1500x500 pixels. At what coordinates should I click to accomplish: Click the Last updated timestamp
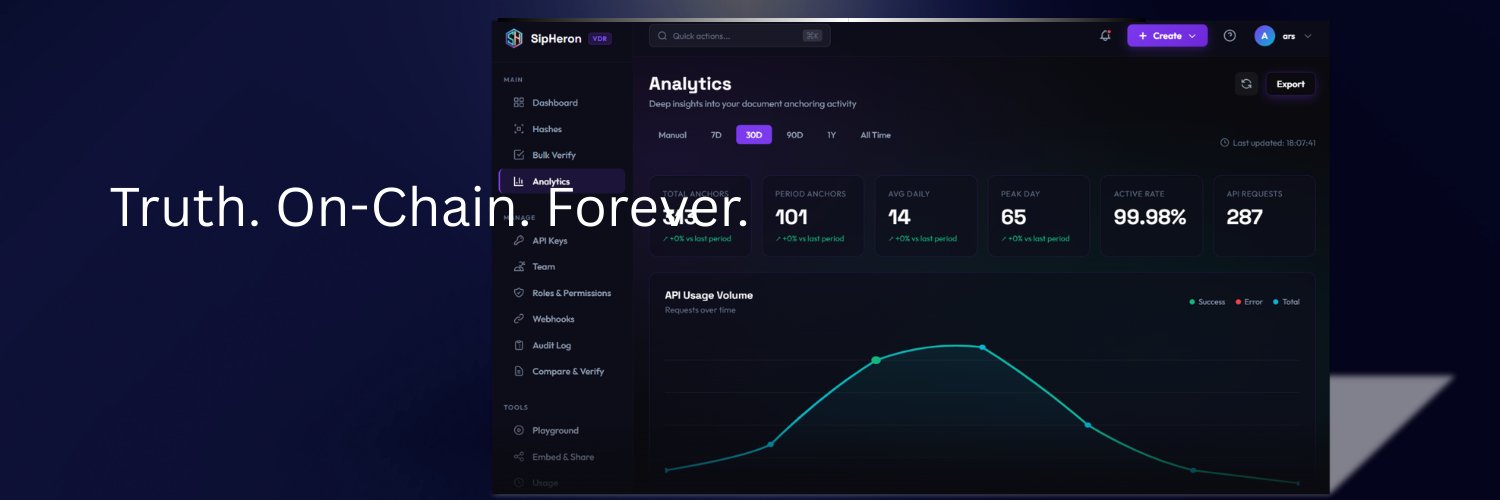point(1268,143)
